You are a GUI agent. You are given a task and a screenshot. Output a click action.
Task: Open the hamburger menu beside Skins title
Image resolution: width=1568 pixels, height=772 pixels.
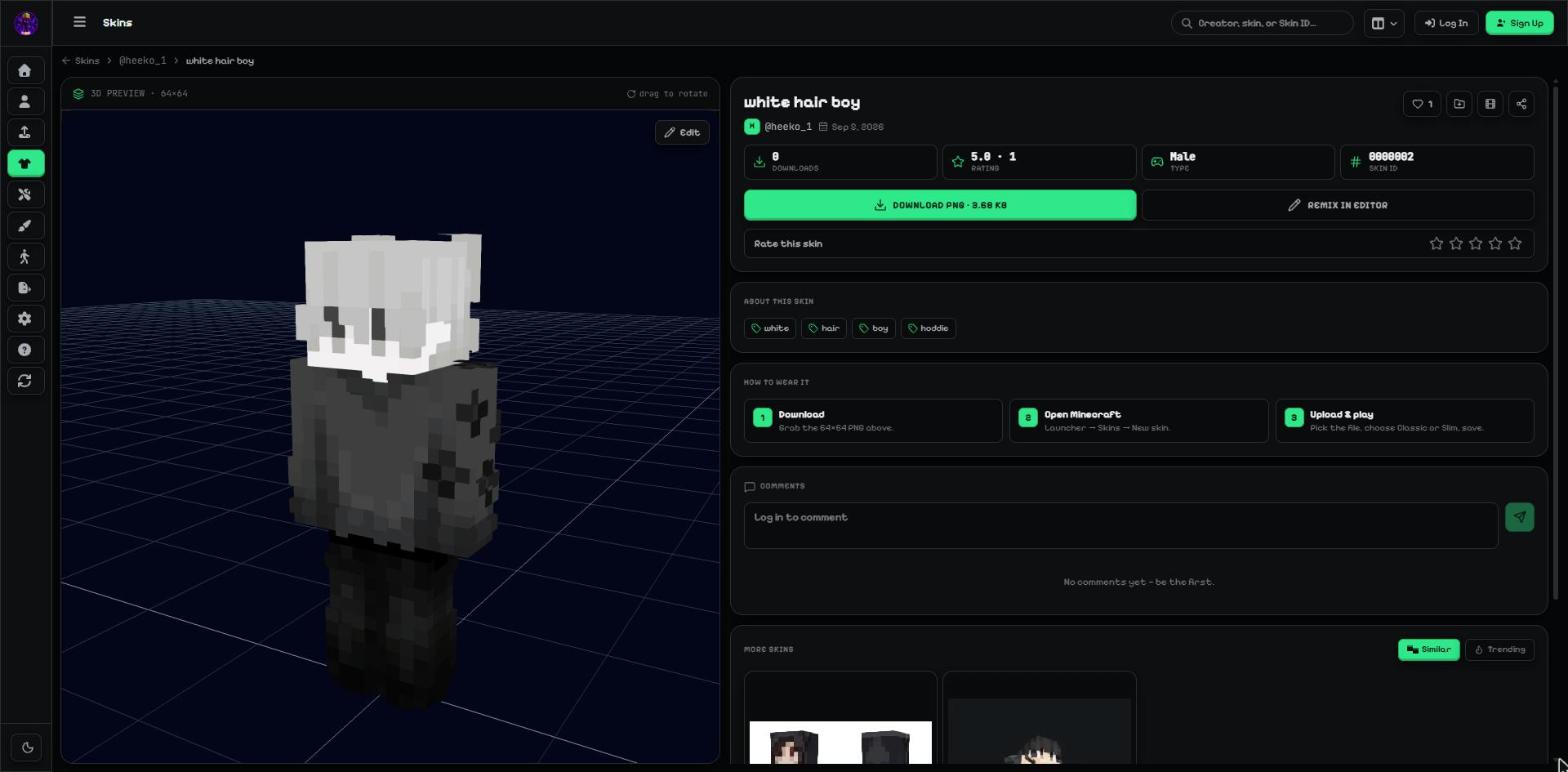pos(80,22)
